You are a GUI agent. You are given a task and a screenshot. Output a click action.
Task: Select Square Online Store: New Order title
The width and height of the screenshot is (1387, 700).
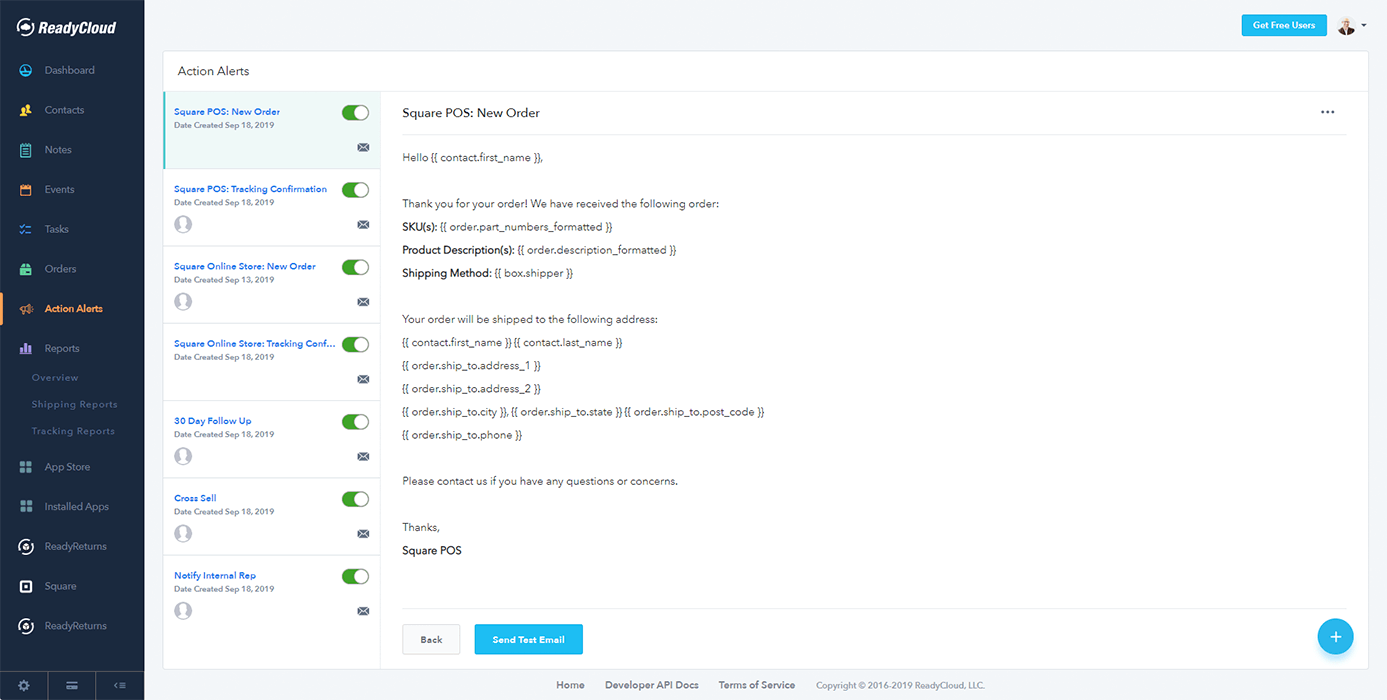[x=245, y=267]
